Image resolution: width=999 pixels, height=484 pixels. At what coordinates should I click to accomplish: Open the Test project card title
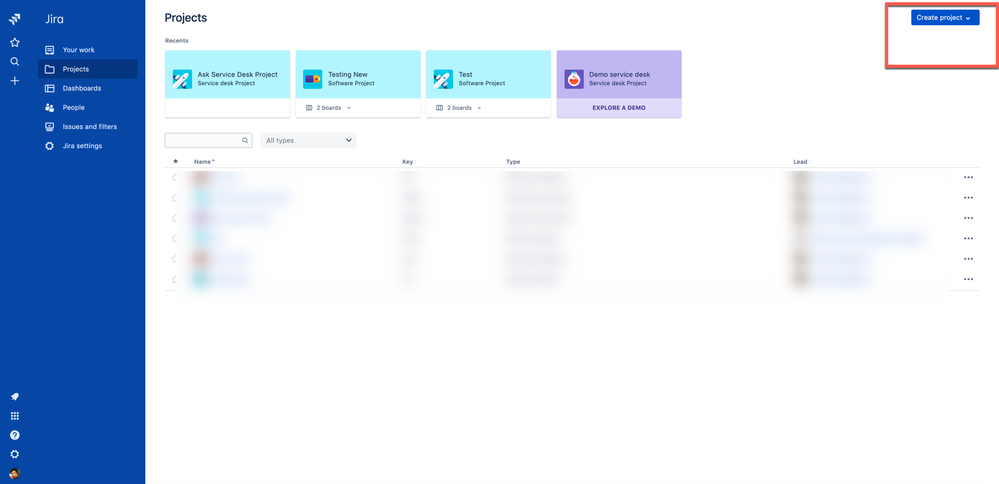465,75
